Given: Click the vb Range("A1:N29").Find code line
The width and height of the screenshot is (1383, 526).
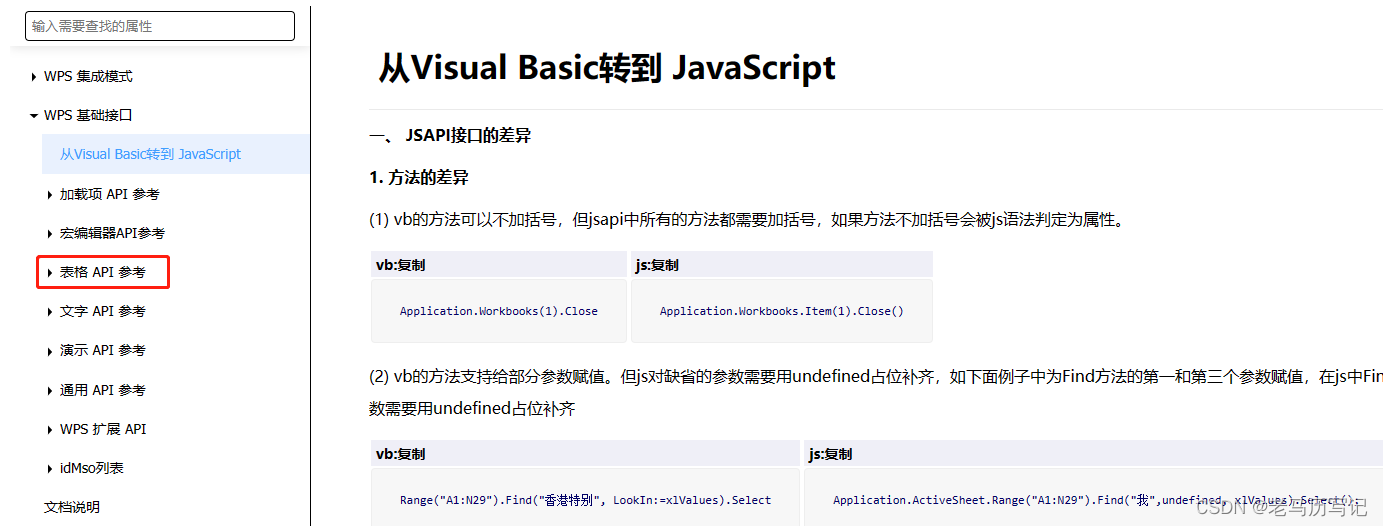Looking at the screenshot, I should tap(585, 500).
